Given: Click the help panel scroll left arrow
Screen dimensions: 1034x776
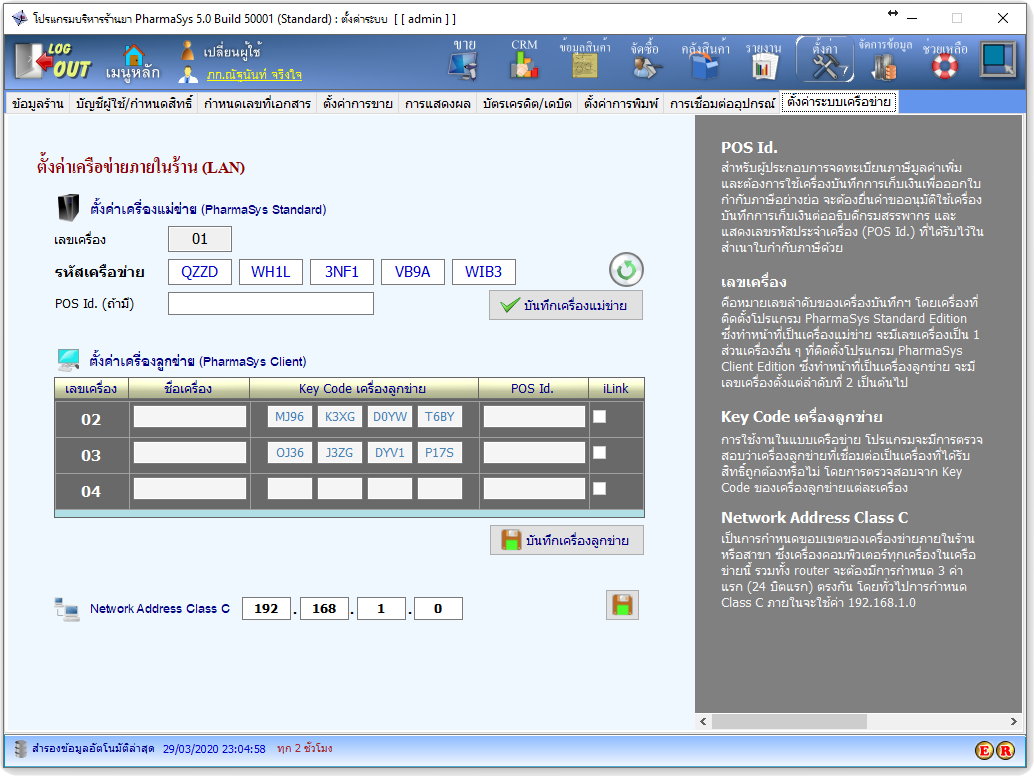Looking at the screenshot, I should point(703,721).
